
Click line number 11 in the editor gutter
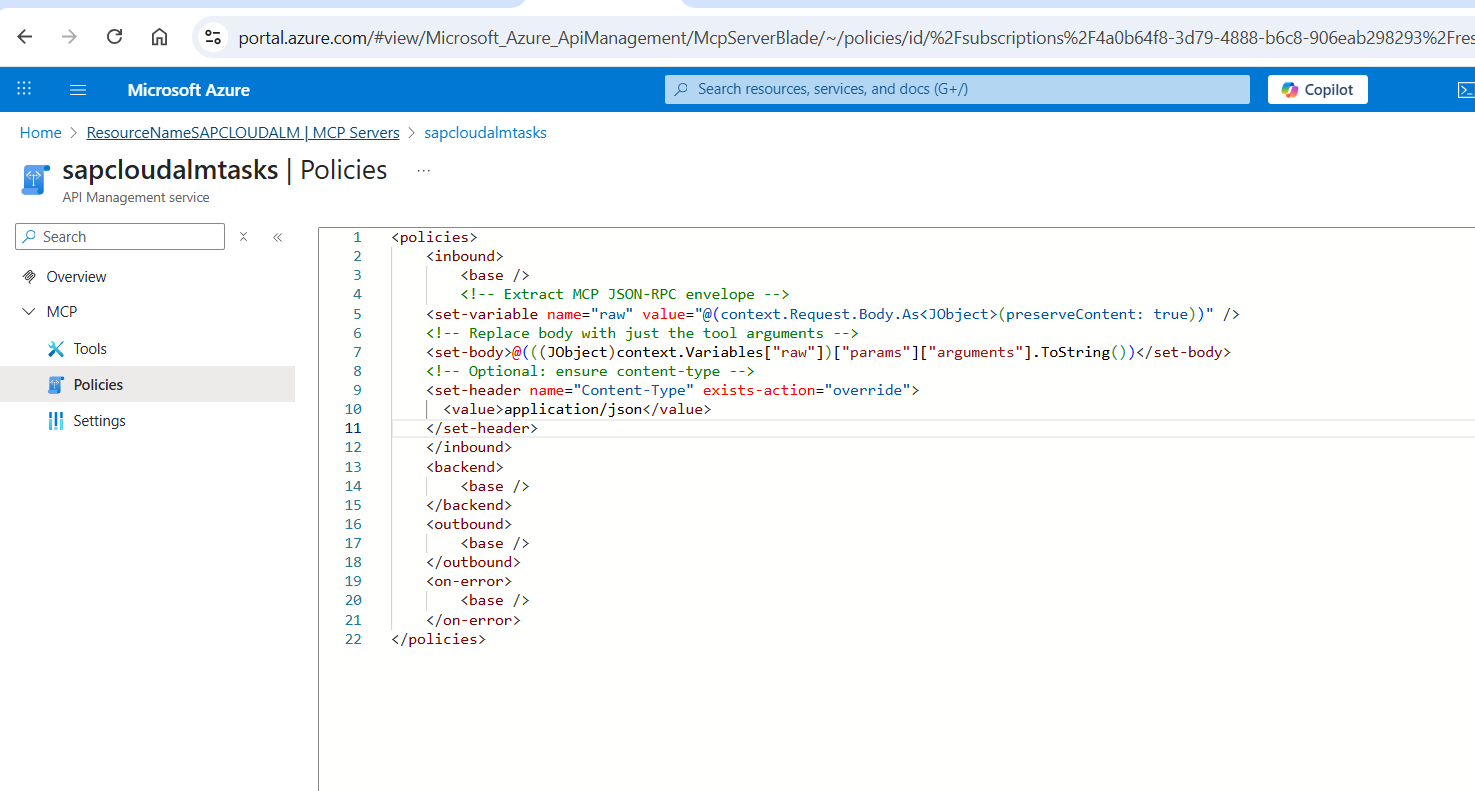tap(353, 428)
